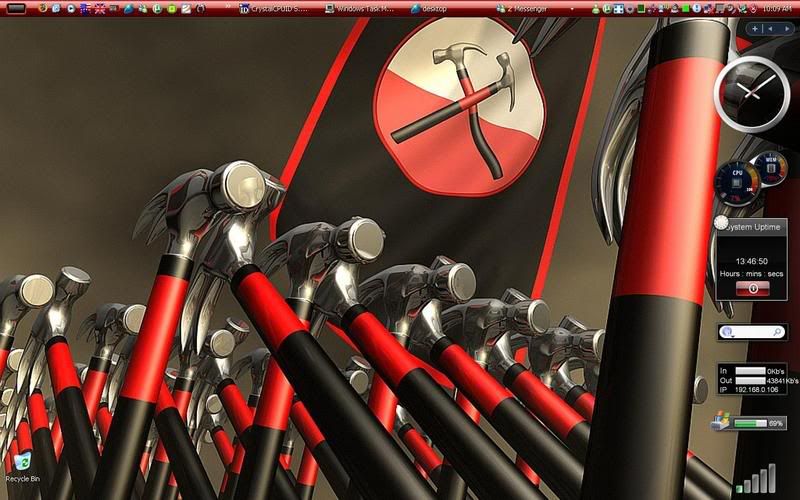
Task: Click the green uTorrent tray icon
Action: [x=607, y=9]
